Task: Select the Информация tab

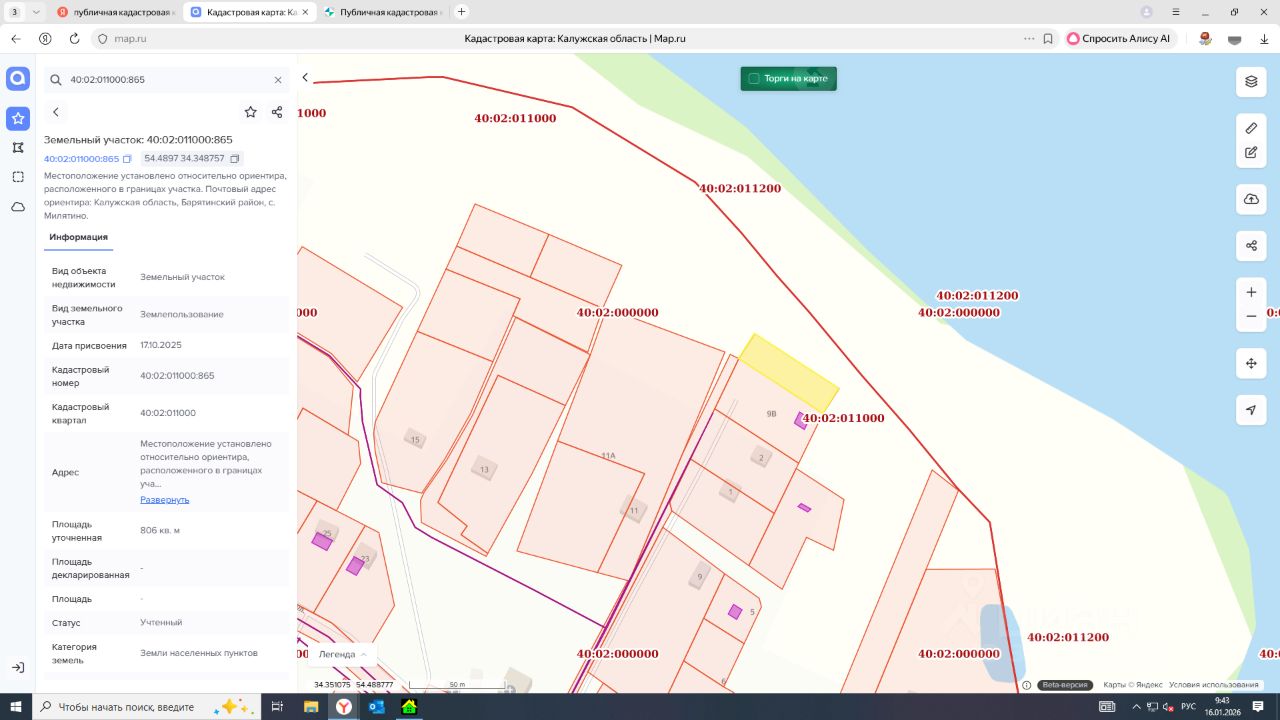Action: [78, 237]
